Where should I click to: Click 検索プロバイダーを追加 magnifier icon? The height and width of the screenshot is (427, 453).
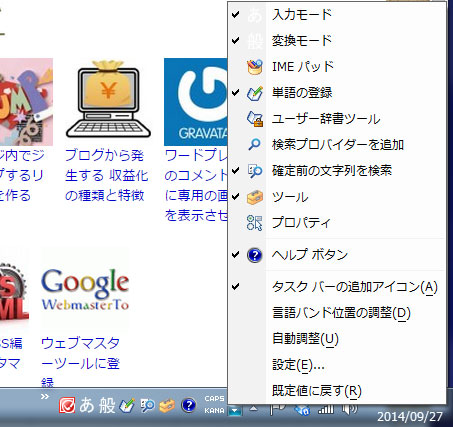click(x=255, y=144)
